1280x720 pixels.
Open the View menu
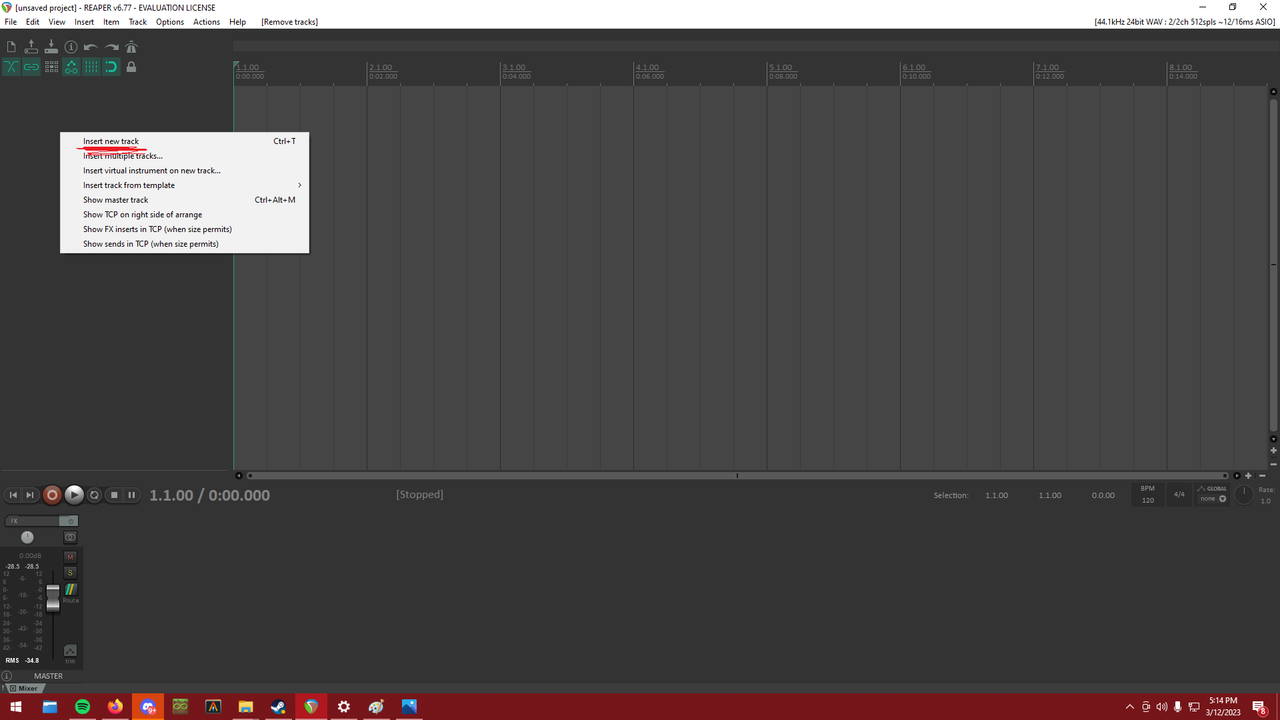(57, 22)
